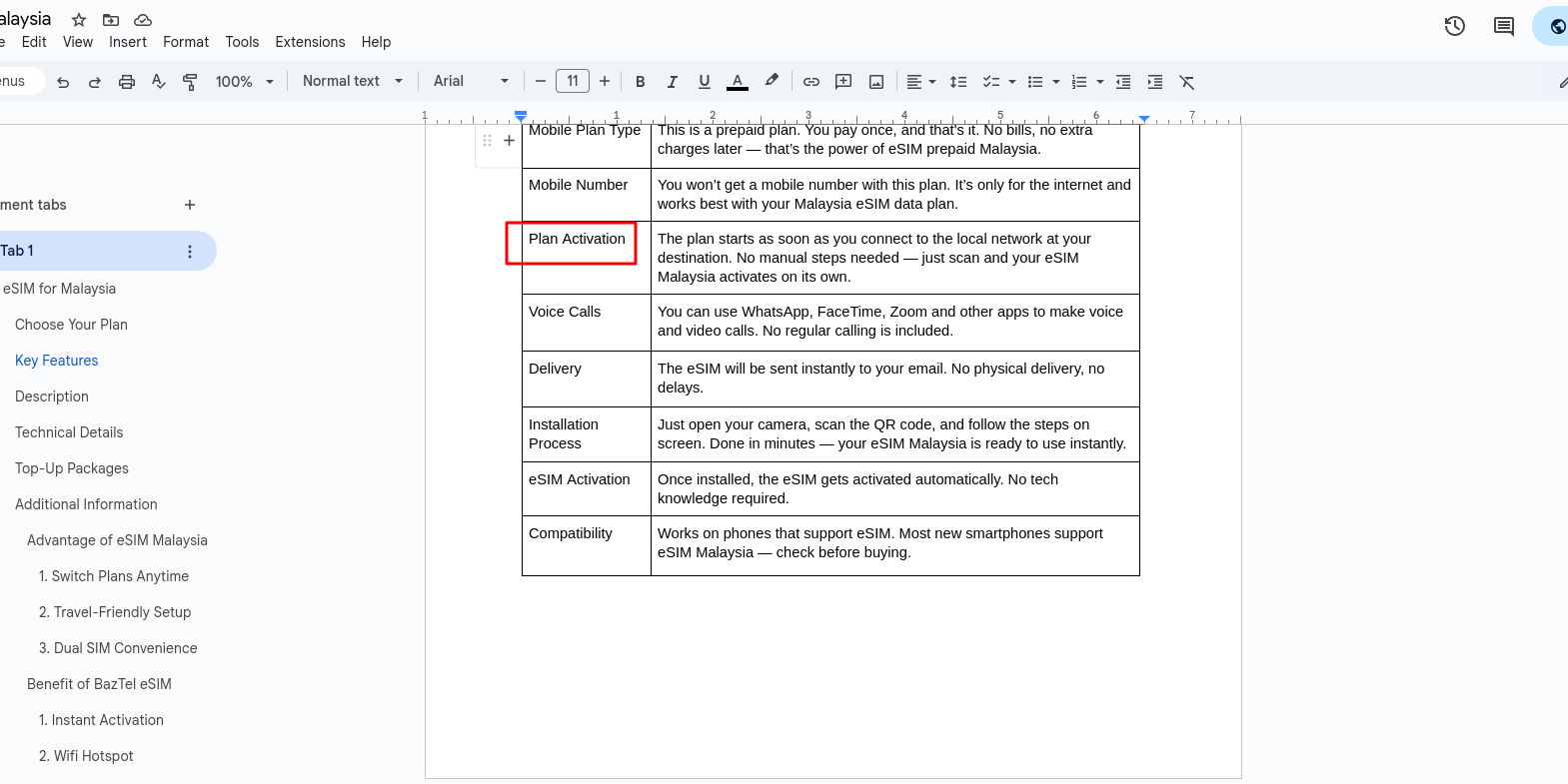
Task: Open the comments panel icon
Action: pyautogui.click(x=1504, y=26)
